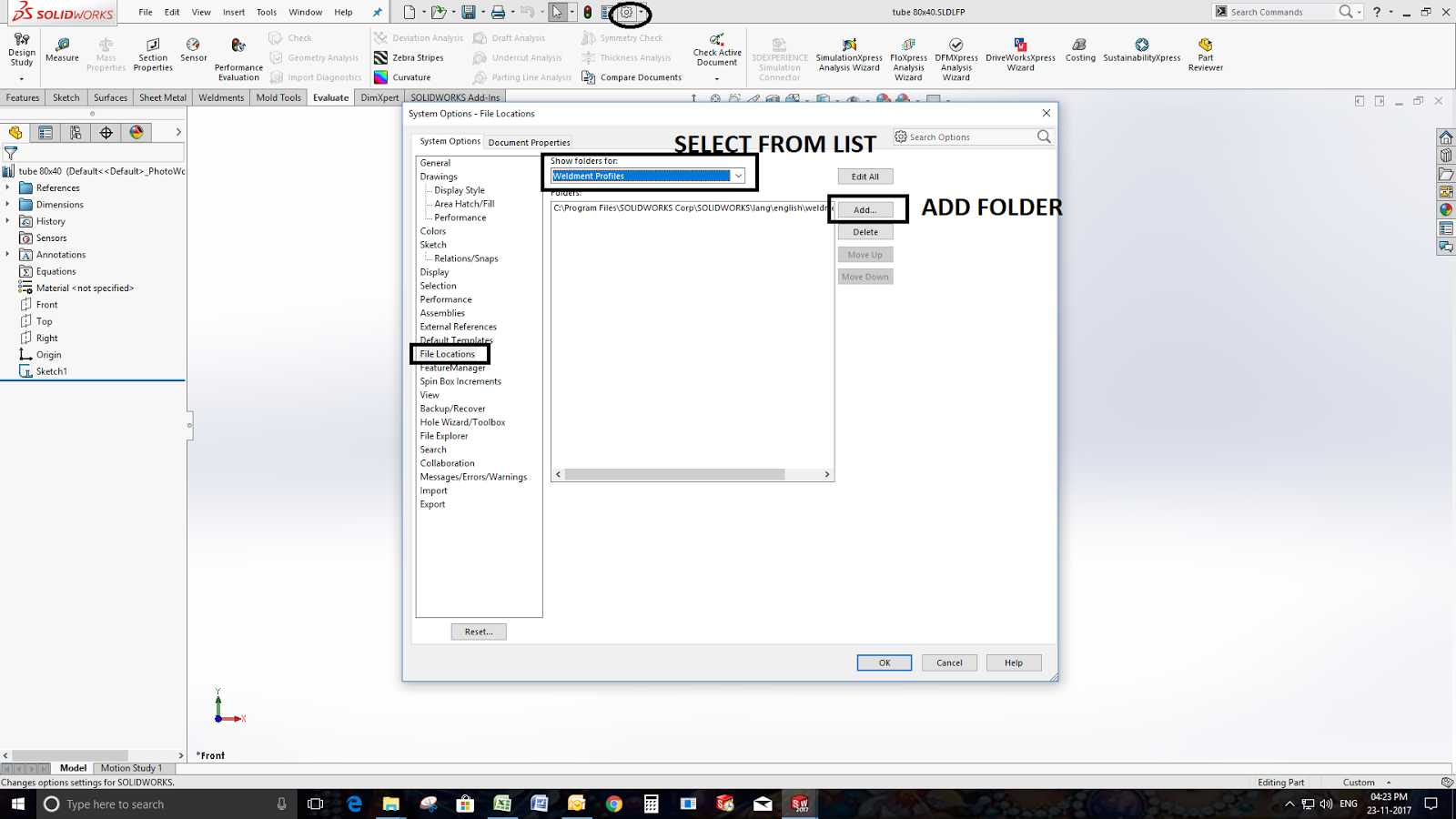Add a Sensor
1456x819 pixels.
193,50
